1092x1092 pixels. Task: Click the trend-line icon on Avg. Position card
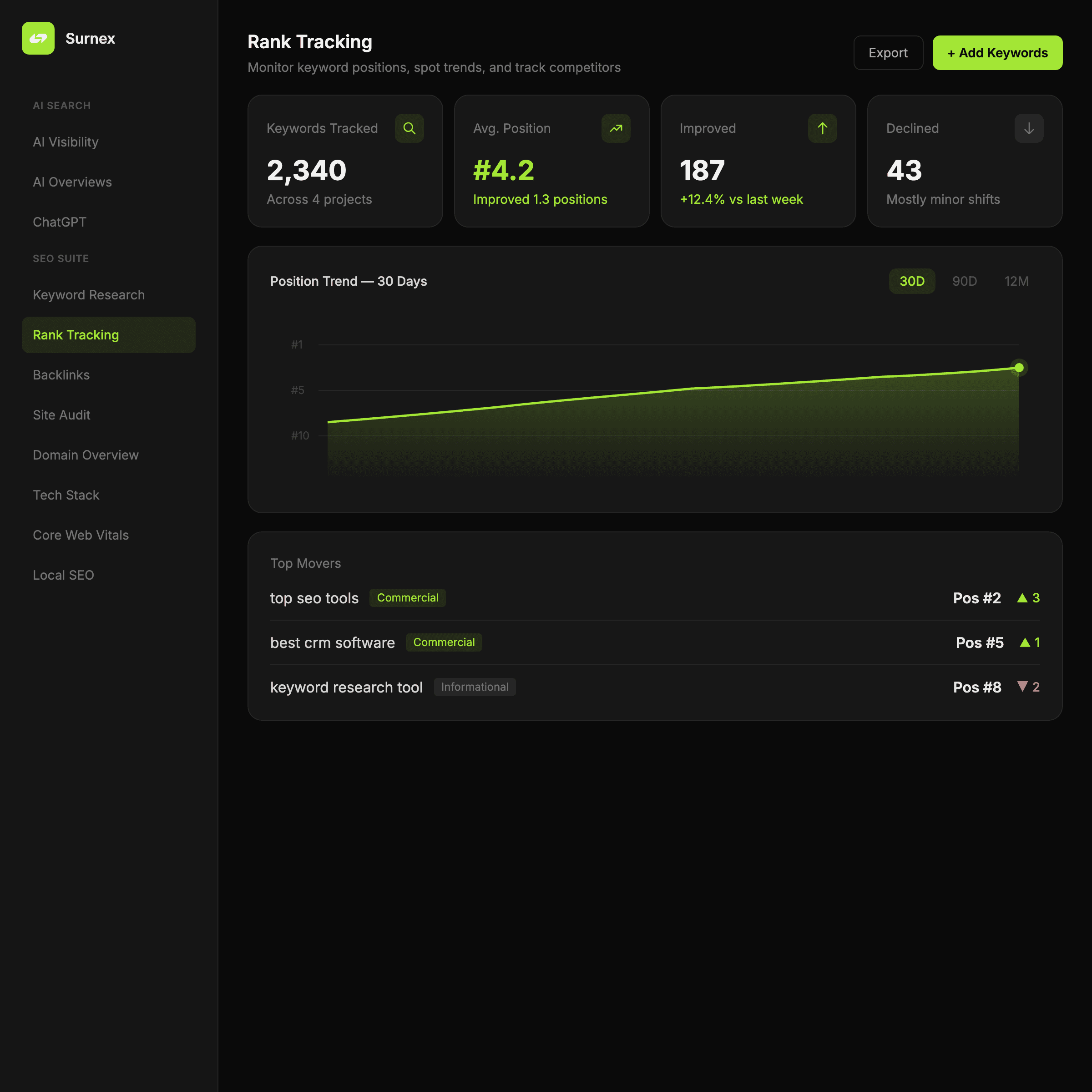tap(616, 128)
